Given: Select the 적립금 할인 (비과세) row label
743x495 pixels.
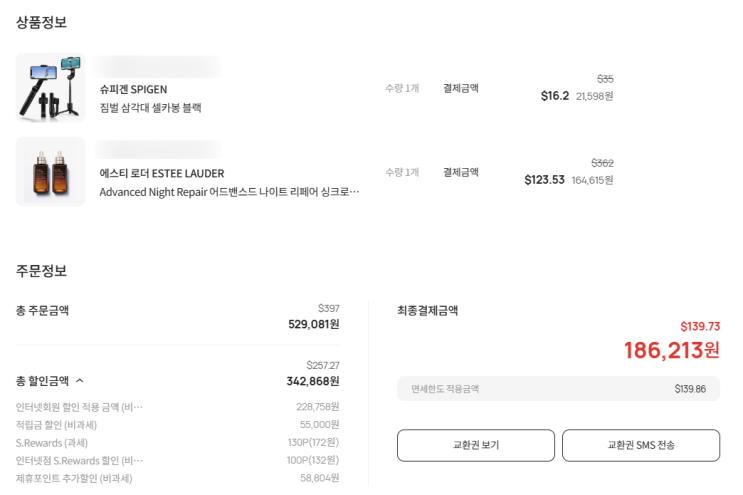Looking at the screenshot, I should click(x=56, y=425).
